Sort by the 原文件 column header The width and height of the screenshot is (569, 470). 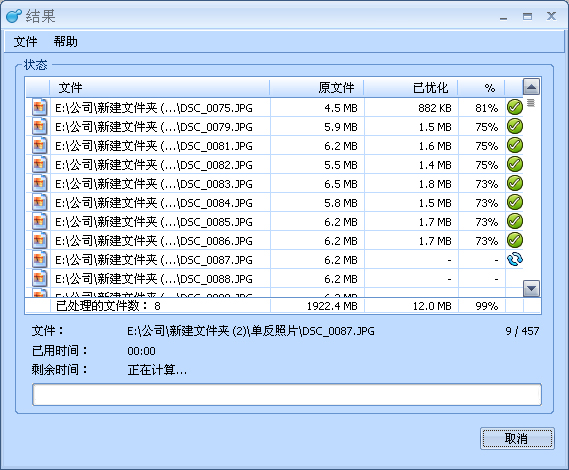(x=317, y=88)
